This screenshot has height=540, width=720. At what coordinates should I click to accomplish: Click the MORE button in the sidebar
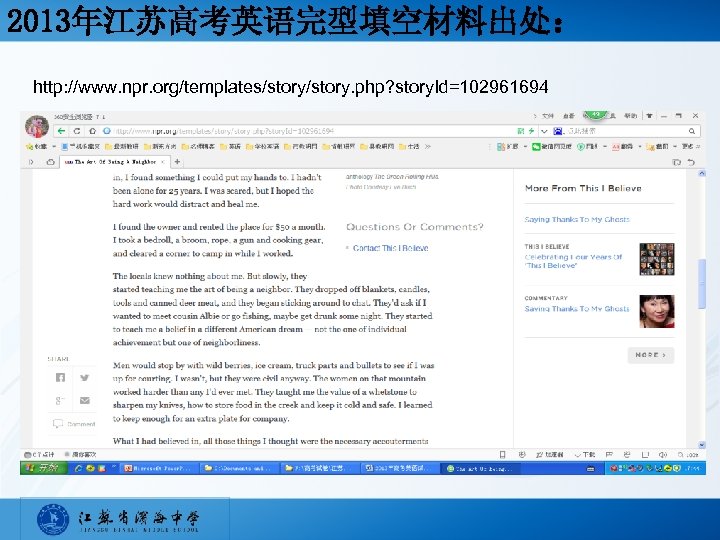tap(651, 355)
